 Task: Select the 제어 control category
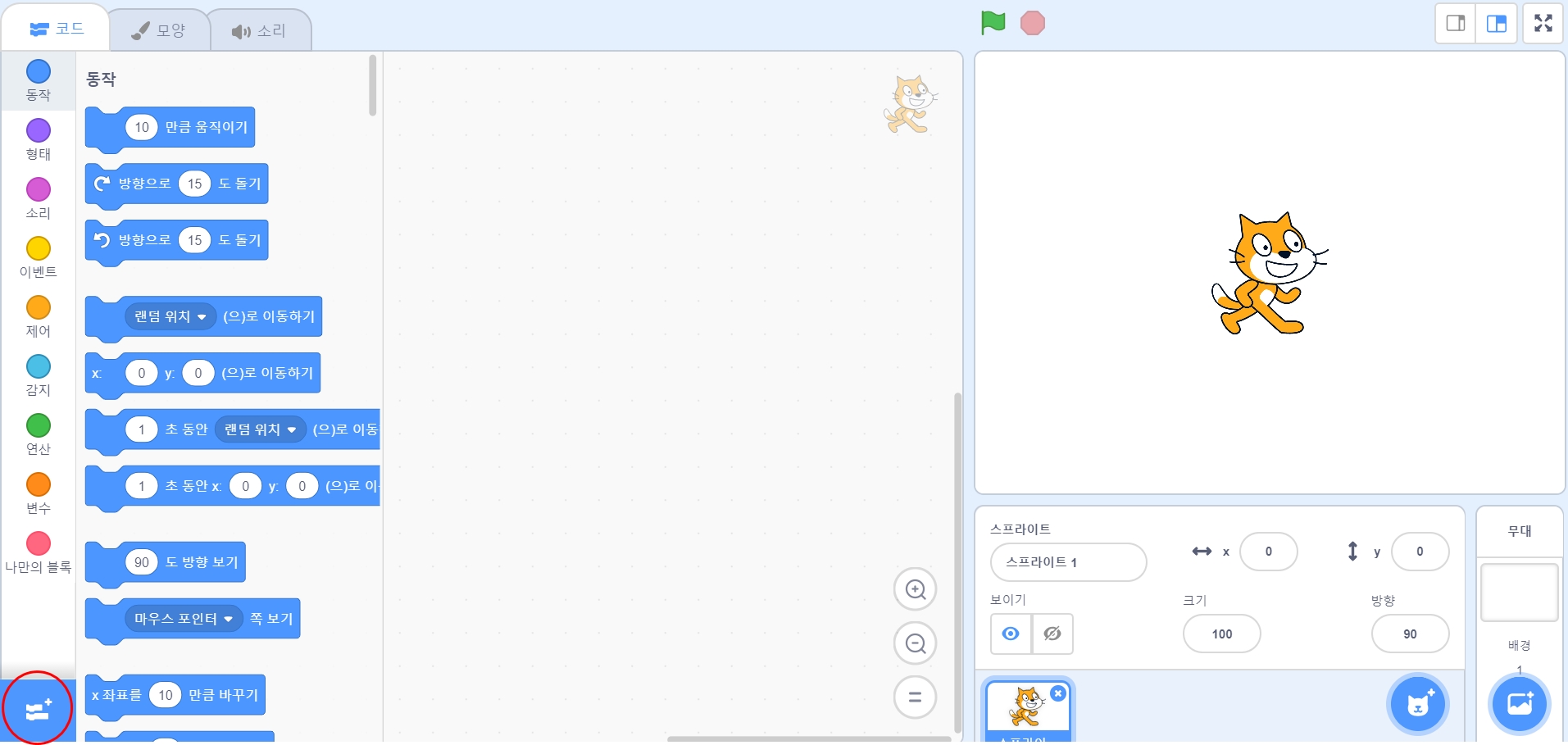tap(39, 316)
